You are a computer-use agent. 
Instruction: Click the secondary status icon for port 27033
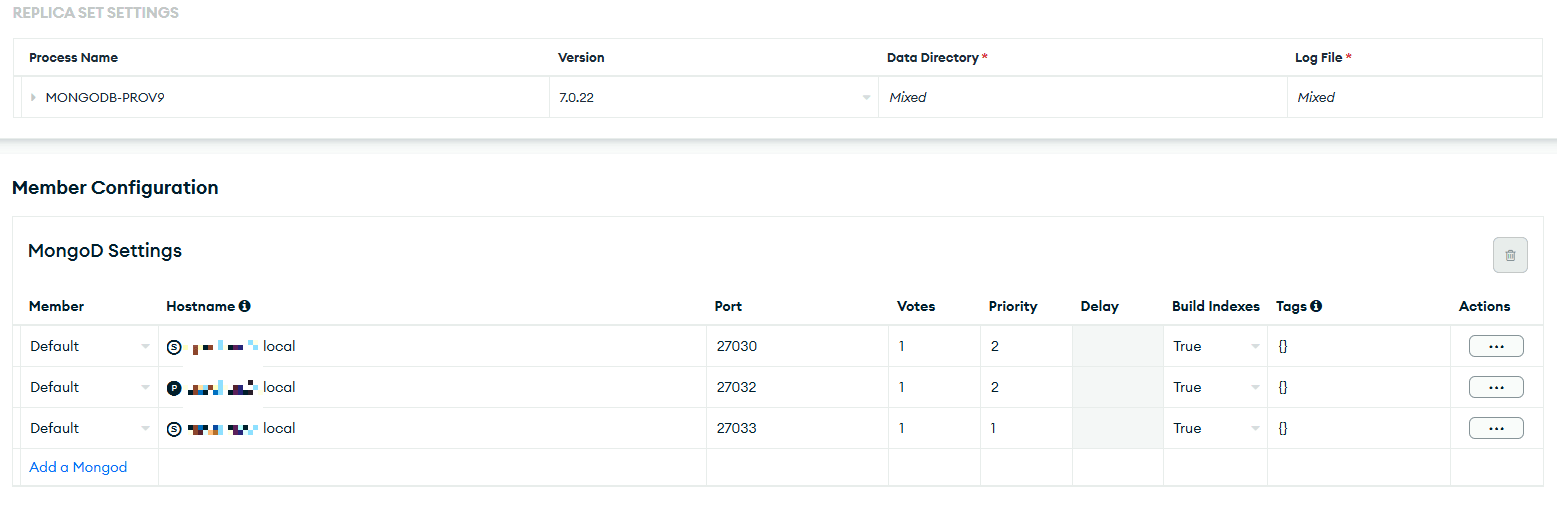(174, 429)
